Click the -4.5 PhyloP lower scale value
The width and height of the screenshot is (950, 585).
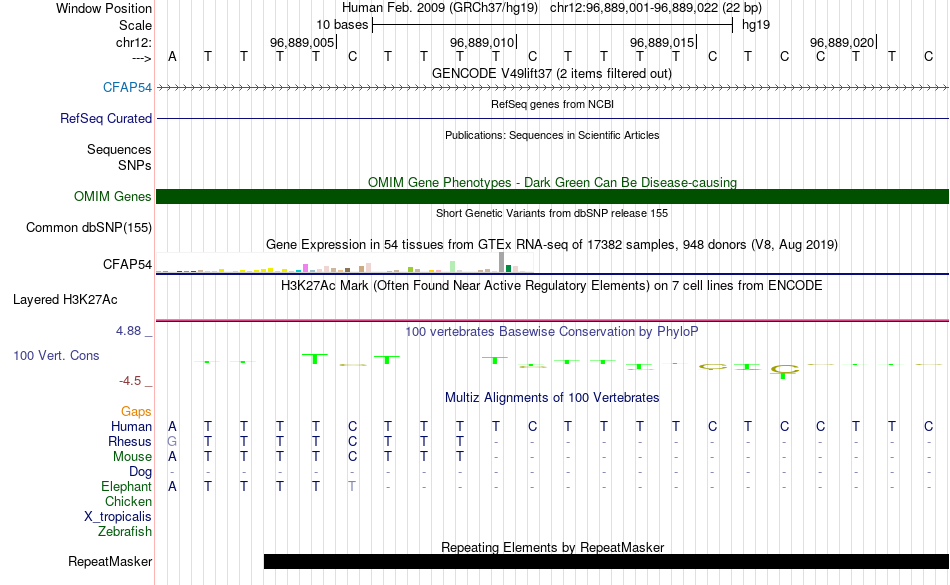pos(130,380)
